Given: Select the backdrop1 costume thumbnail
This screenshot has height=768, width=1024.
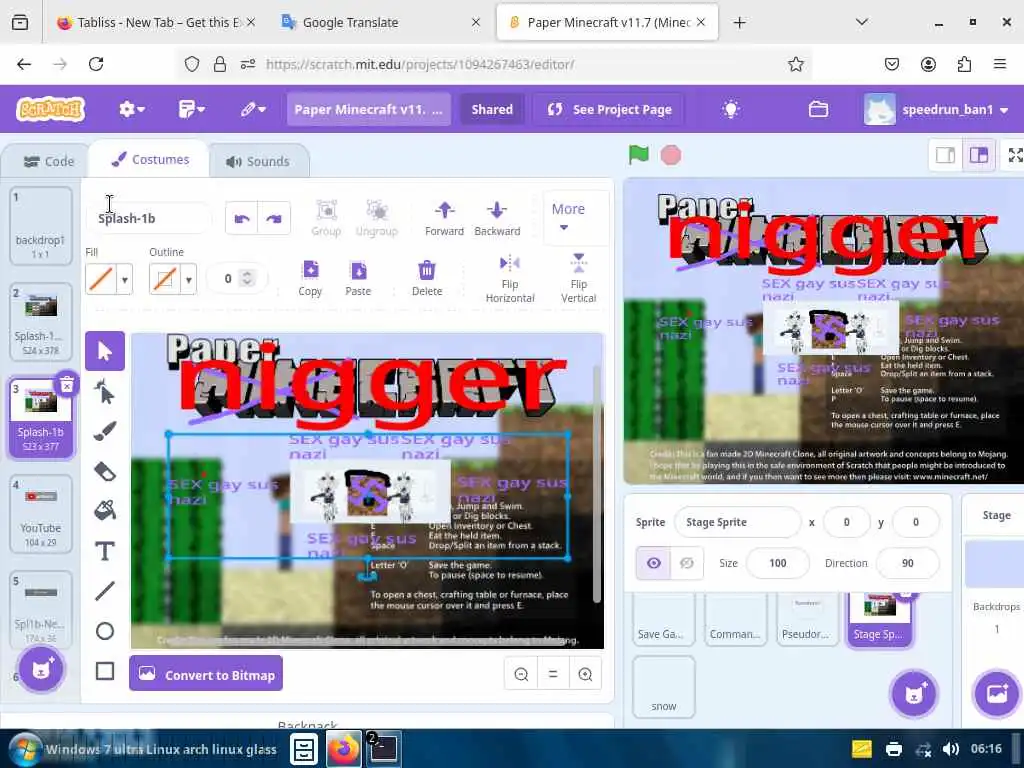Looking at the screenshot, I should click(x=40, y=226).
